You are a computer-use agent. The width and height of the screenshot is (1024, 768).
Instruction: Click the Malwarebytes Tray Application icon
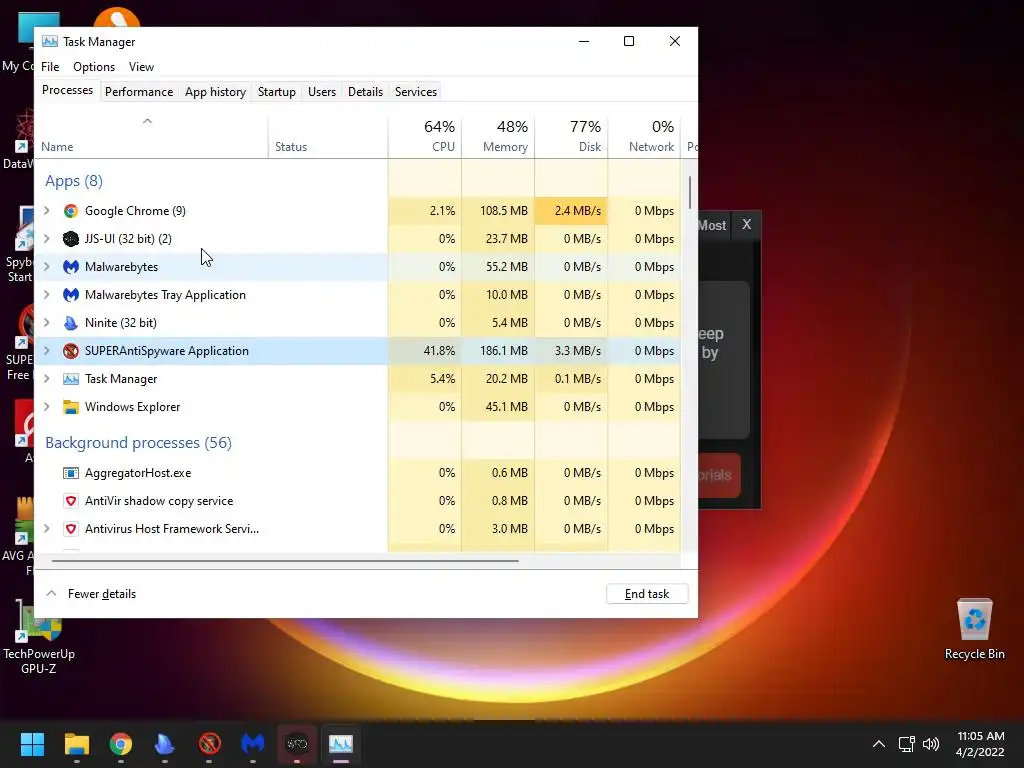tap(71, 295)
